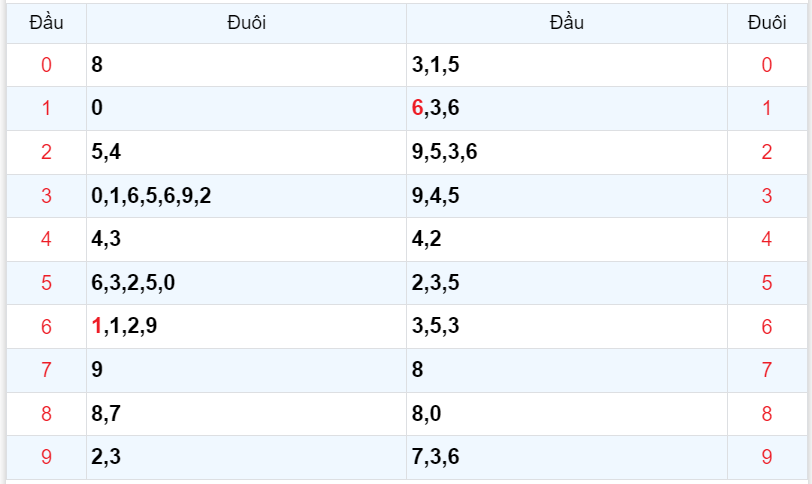Click the red highlighted 1 in 1,1,2,9

[97, 326]
